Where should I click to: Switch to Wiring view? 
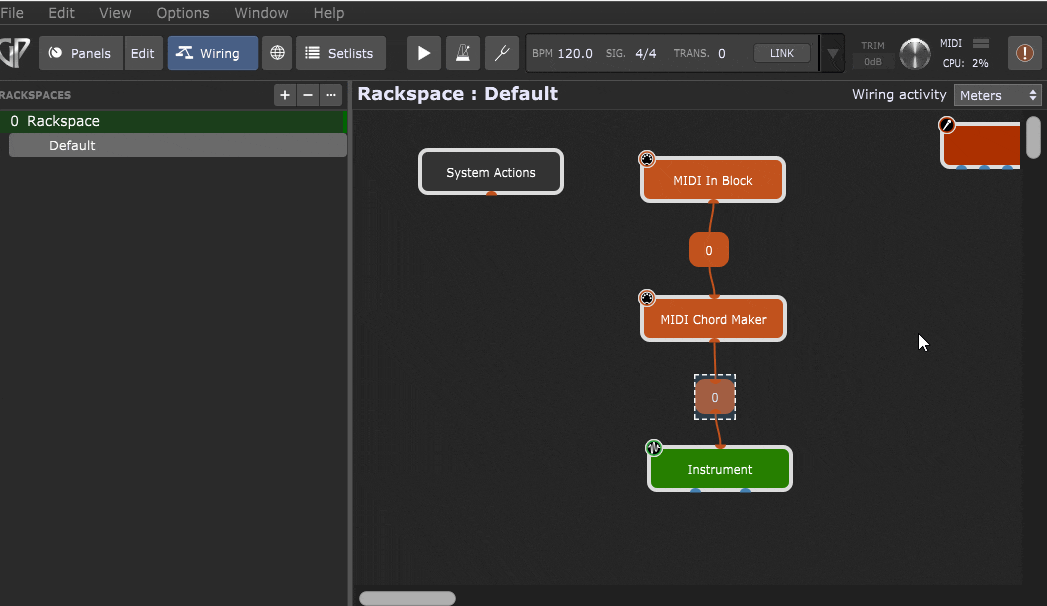(212, 53)
